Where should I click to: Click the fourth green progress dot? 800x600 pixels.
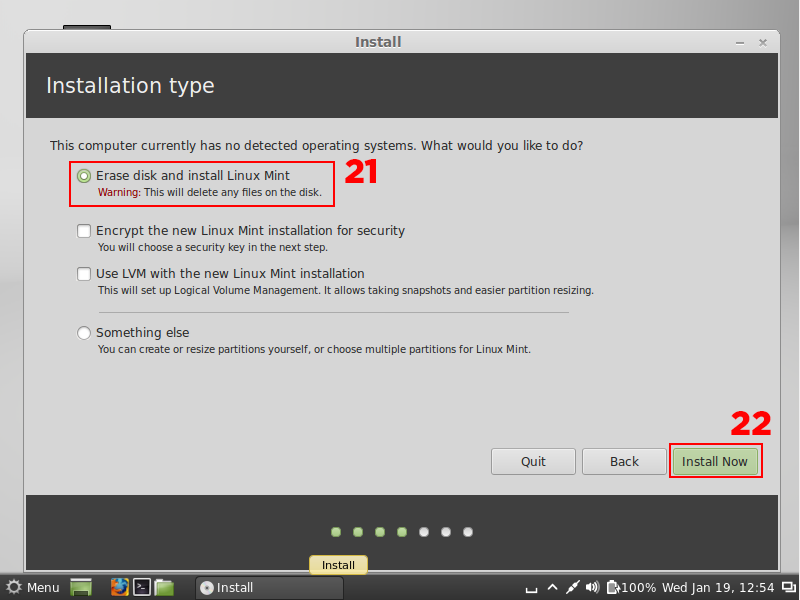(402, 532)
